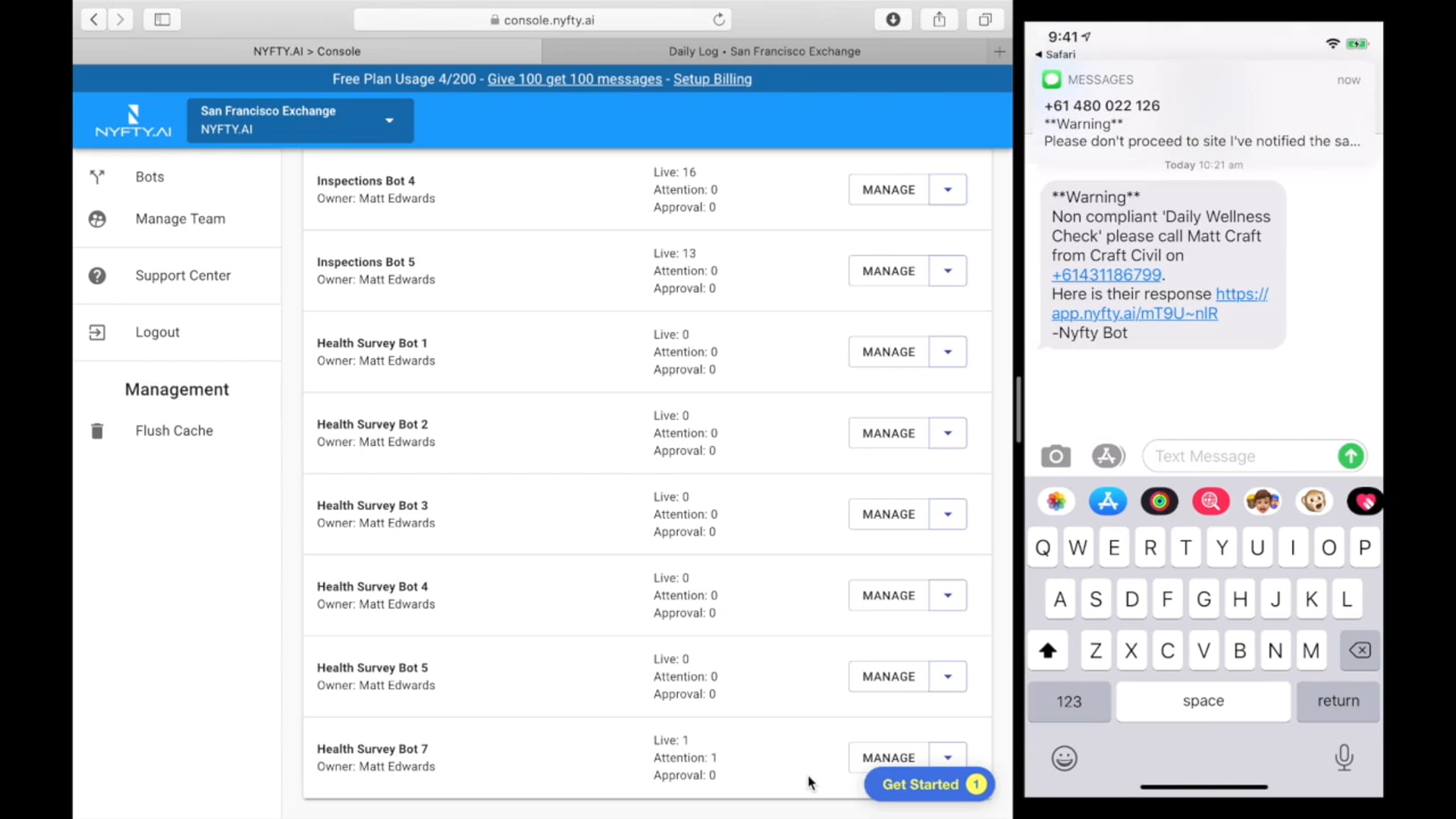Click MANAGE for Health Survey Bot 7
1456x819 pixels.
coord(889,757)
